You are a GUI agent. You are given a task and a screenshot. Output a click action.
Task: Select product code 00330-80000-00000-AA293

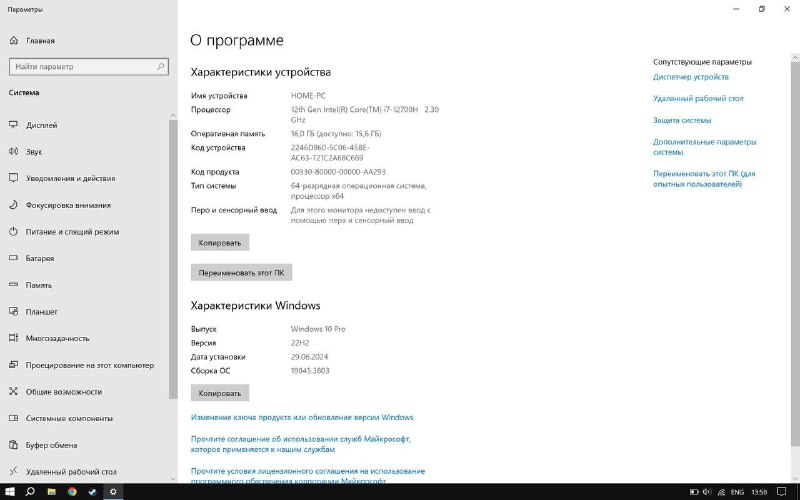[338, 172]
